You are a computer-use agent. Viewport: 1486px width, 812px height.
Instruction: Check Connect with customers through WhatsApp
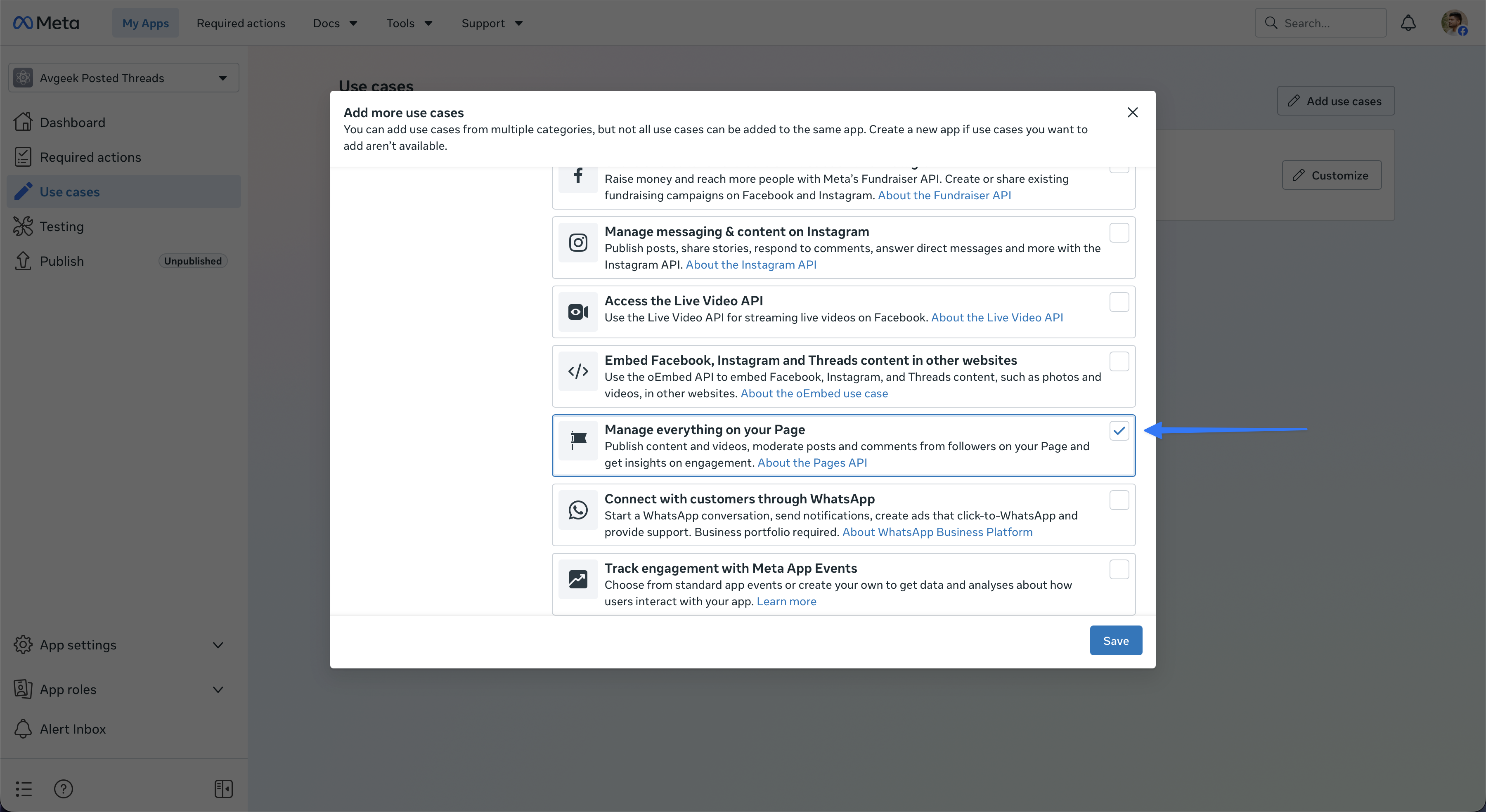tap(1119, 500)
